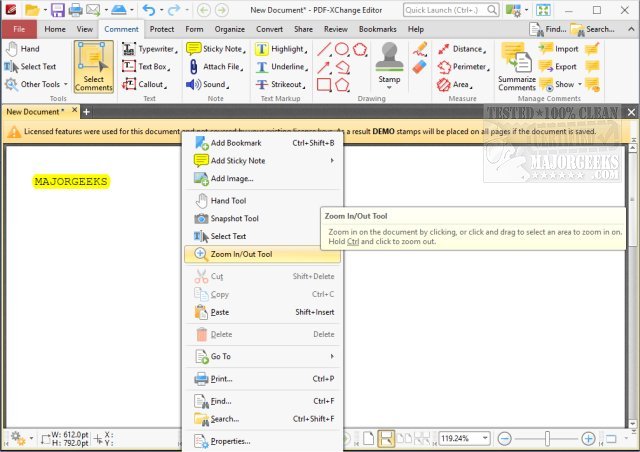Choose Hand Tool in context menu
The image size is (640, 452).
click(262, 201)
